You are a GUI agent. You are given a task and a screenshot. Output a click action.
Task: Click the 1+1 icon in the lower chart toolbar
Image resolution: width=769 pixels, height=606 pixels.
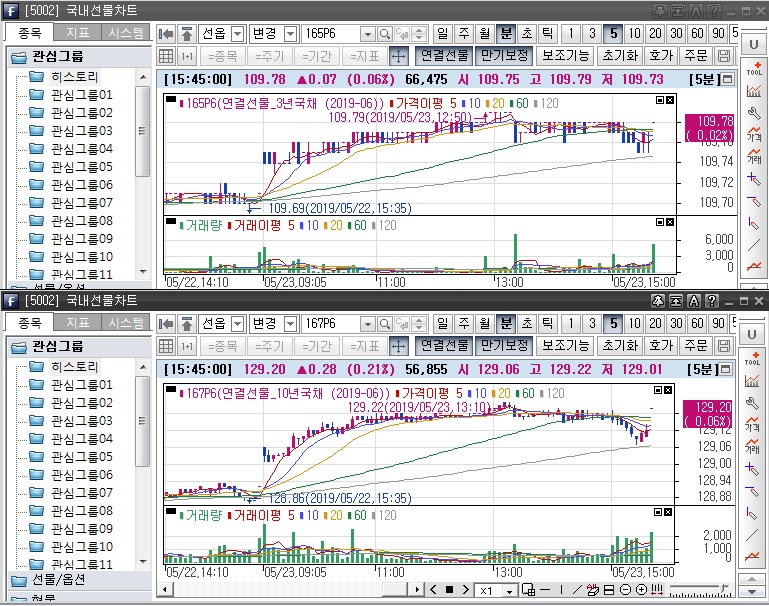point(187,345)
